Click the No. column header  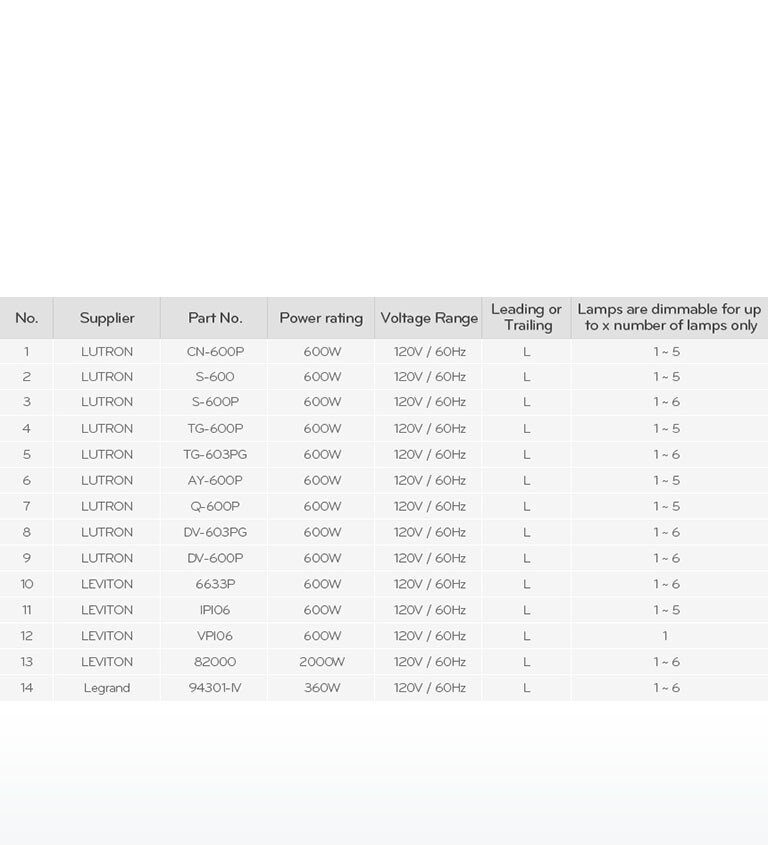click(x=27, y=318)
